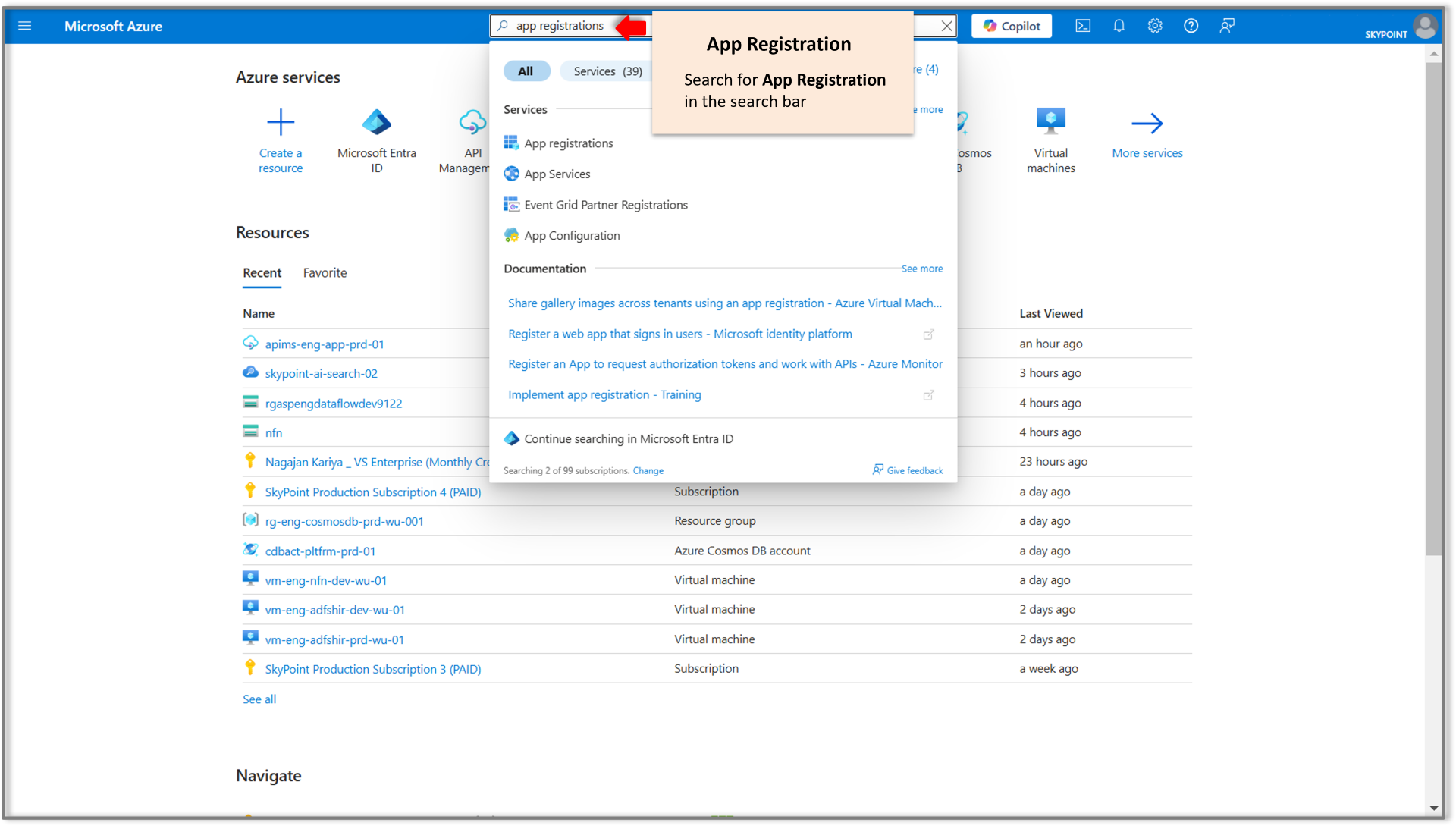Screen dimensions: 1456x826
Task: Click the More services arrow icon
Action: (x=1147, y=124)
